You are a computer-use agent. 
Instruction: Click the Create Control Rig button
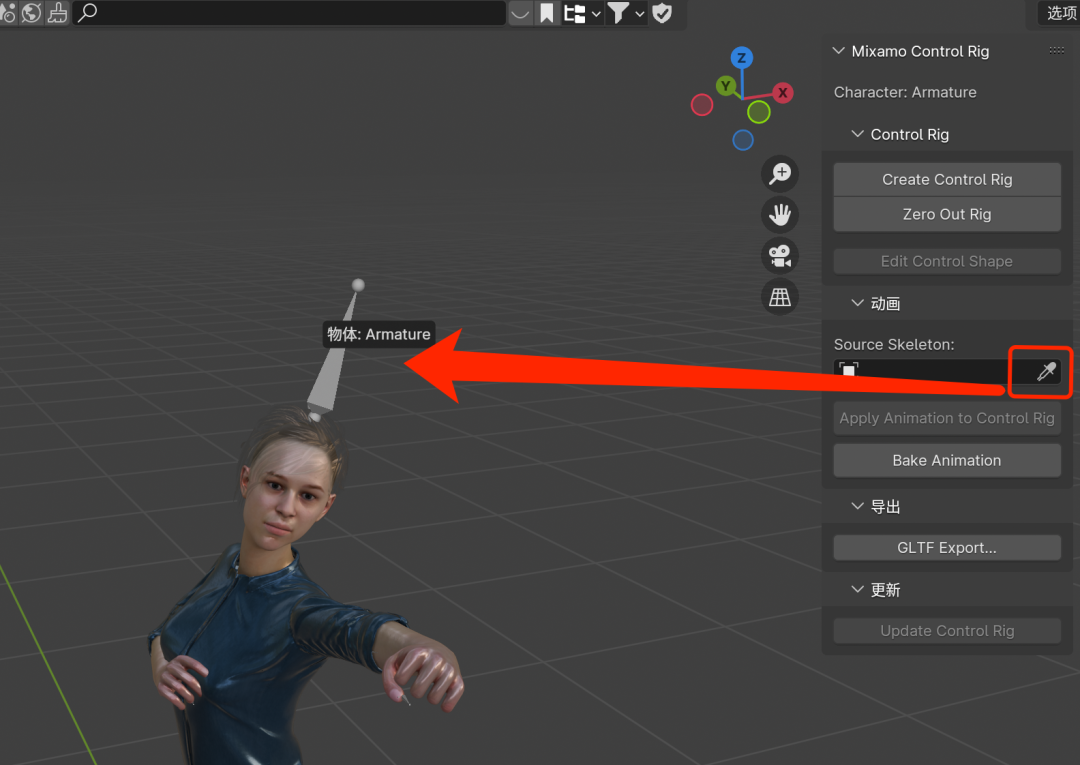click(947, 180)
